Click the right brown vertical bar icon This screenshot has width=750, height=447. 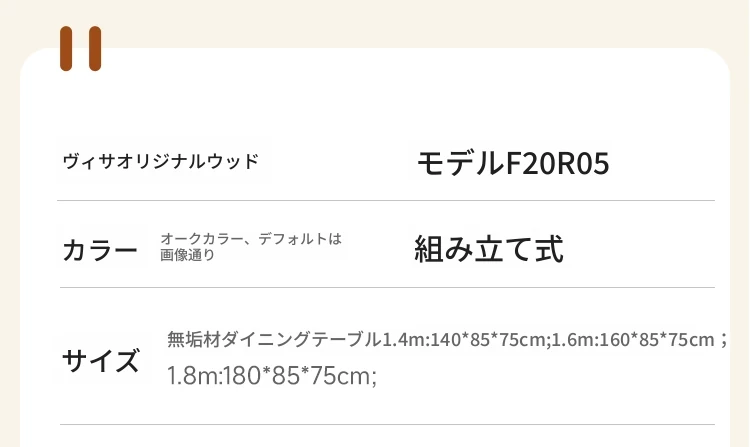coord(95,48)
